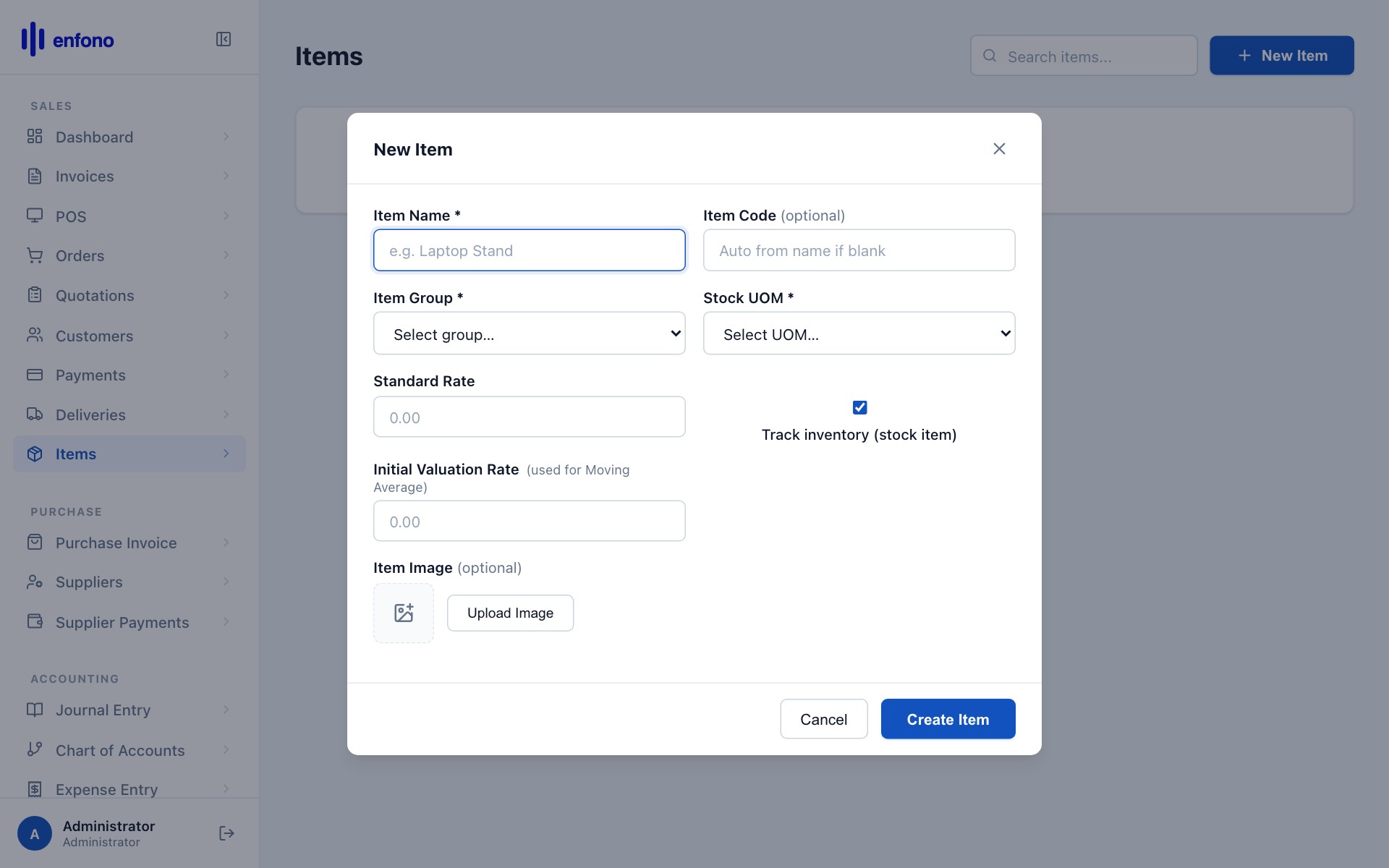1389x868 pixels.
Task: Click the Items box icon in sidebar
Action: [35, 454]
